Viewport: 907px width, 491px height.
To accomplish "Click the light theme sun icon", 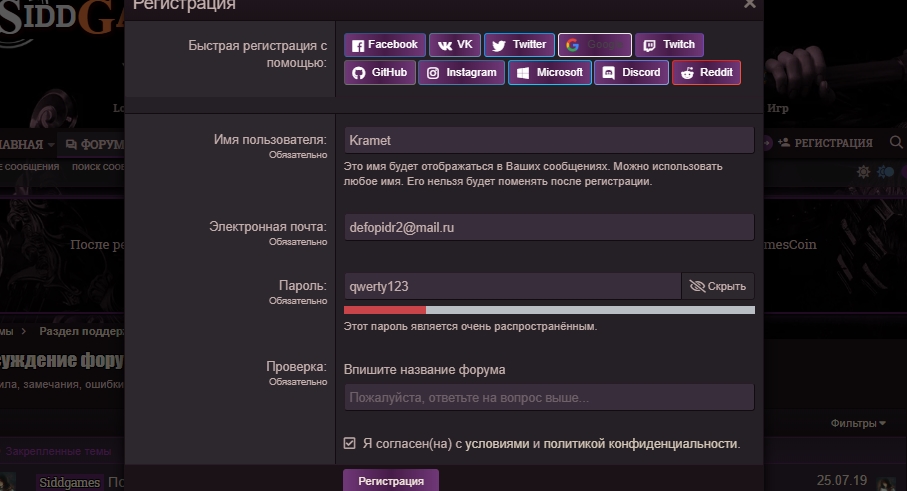I will pos(863,172).
